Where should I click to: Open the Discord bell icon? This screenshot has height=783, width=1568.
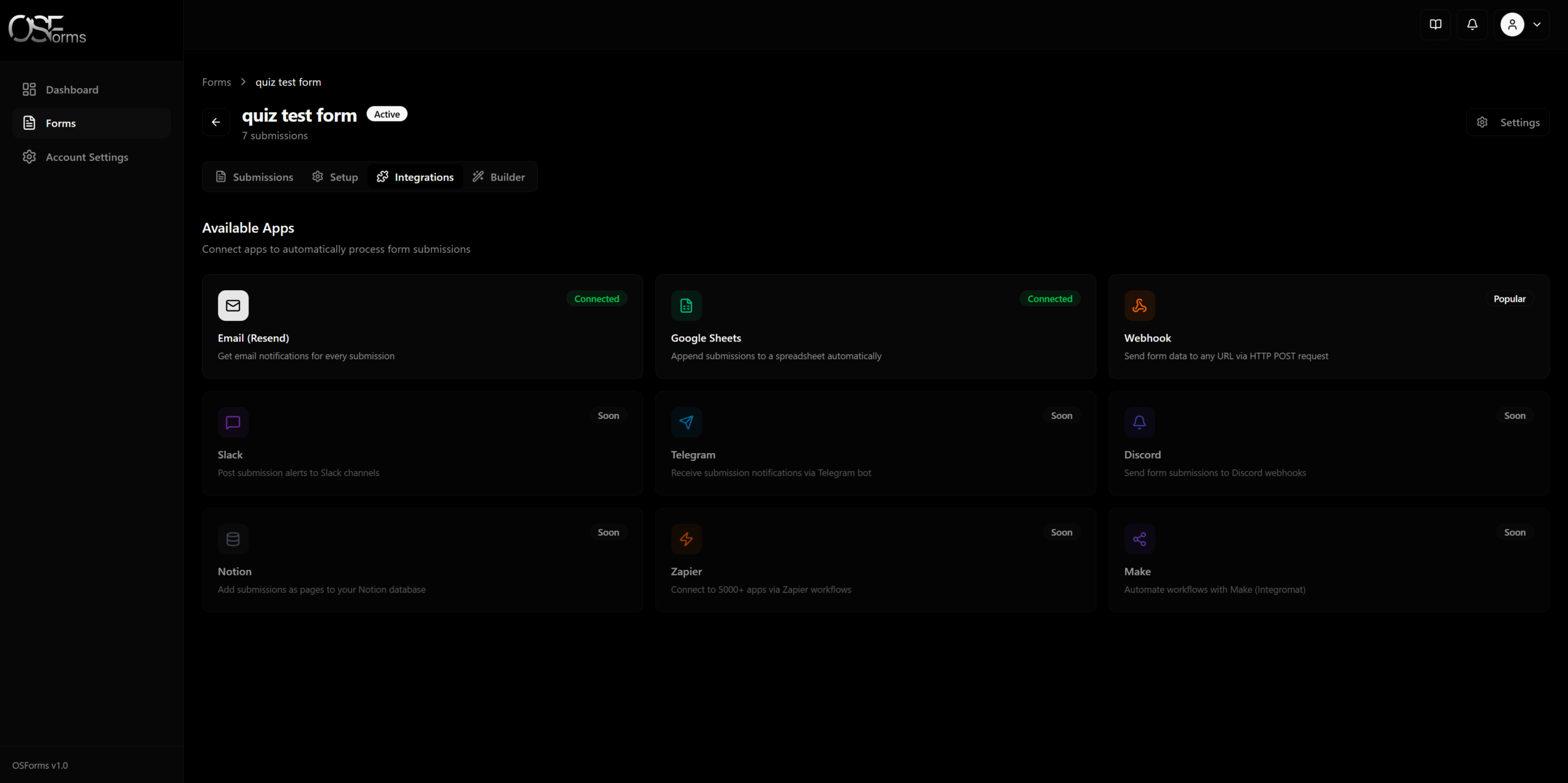point(1139,422)
